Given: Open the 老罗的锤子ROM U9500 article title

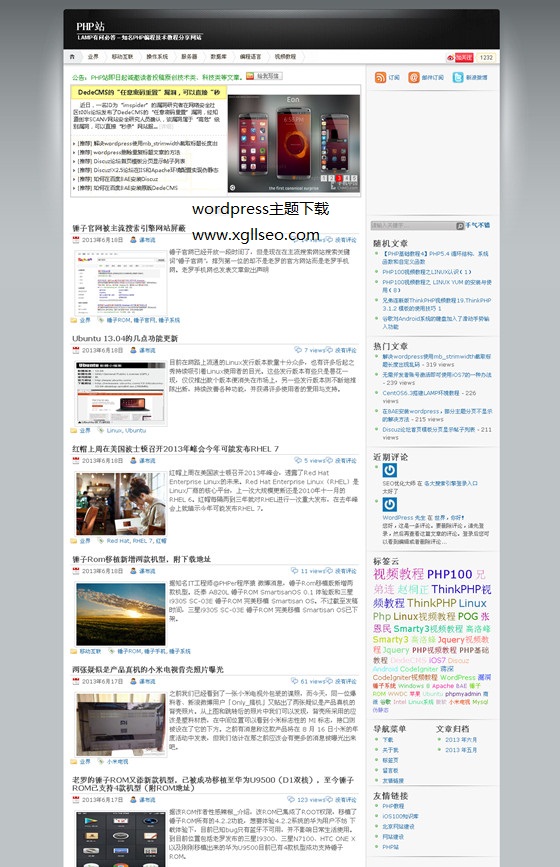Looking at the screenshot, I should tap(213, 784).
